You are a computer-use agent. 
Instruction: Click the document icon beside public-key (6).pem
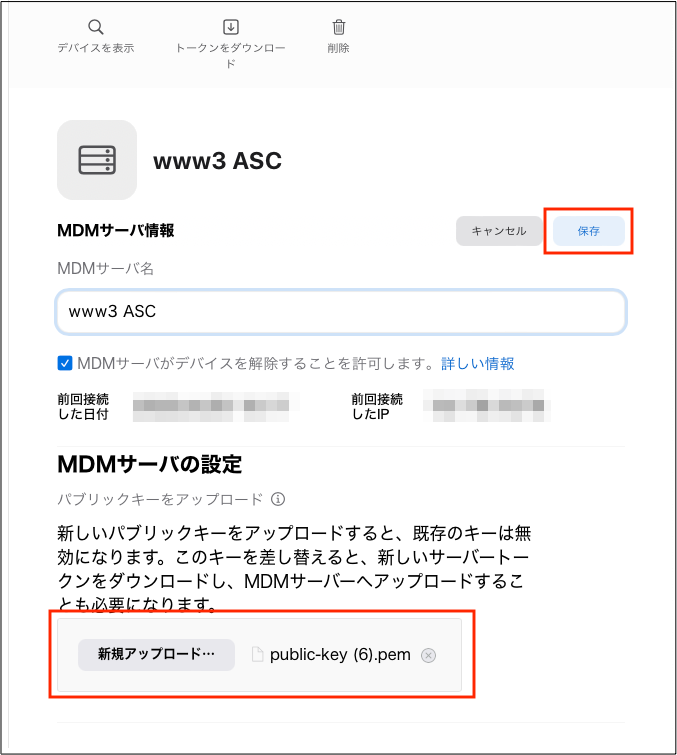pos(258,655)
